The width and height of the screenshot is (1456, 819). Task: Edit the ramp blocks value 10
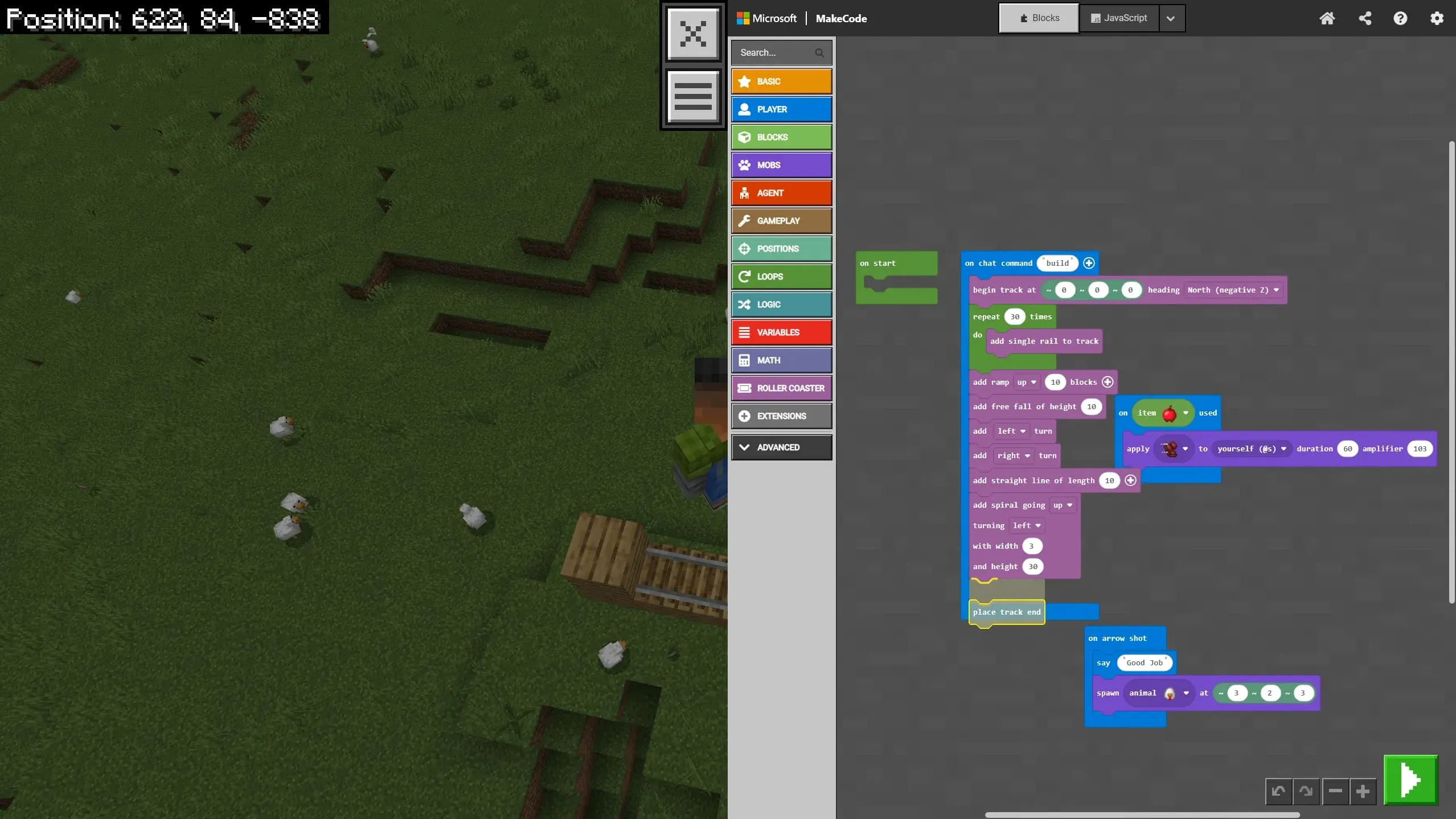pyautogui.click(x=1055, y=382)
